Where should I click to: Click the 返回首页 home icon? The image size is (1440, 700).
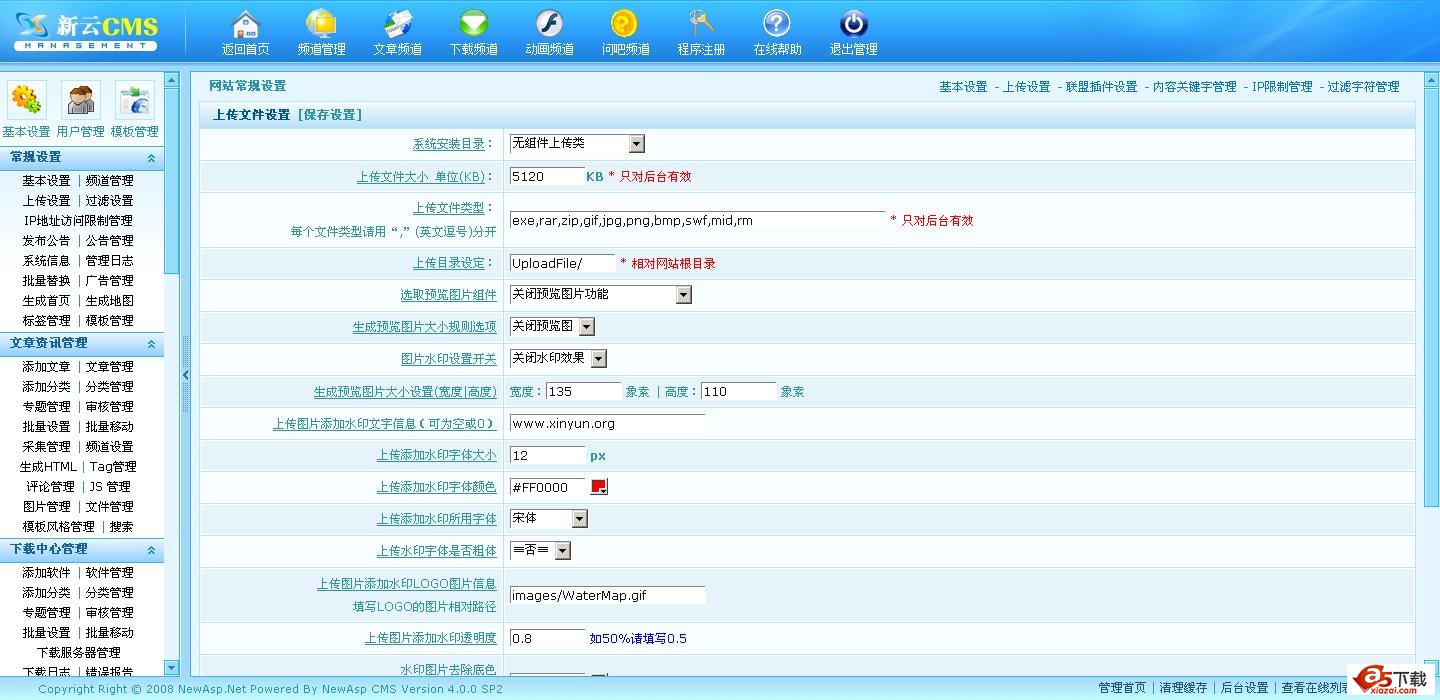click(x=245, y=24)
